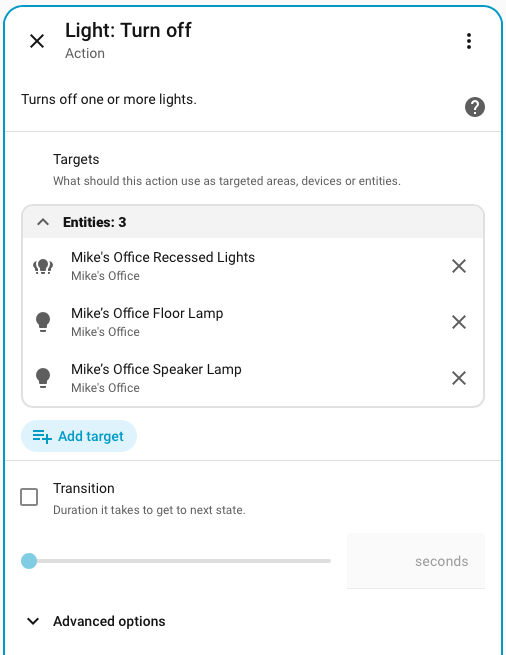
Task: Enable the Transition checkbox
Action: (x=29, y=497)
